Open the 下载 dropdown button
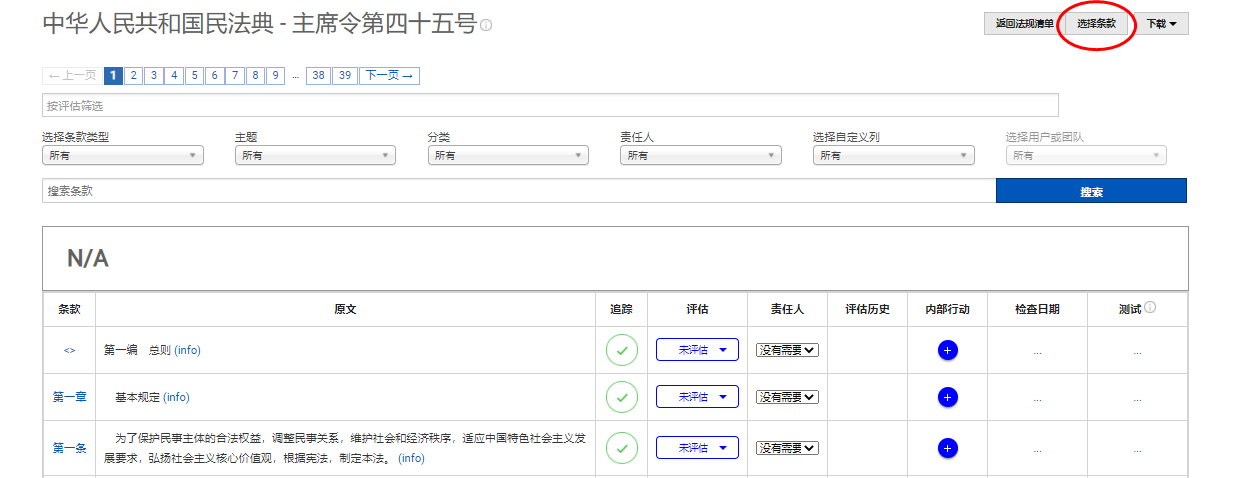This screenshot has height=478, width=1239. [1161, 23]
